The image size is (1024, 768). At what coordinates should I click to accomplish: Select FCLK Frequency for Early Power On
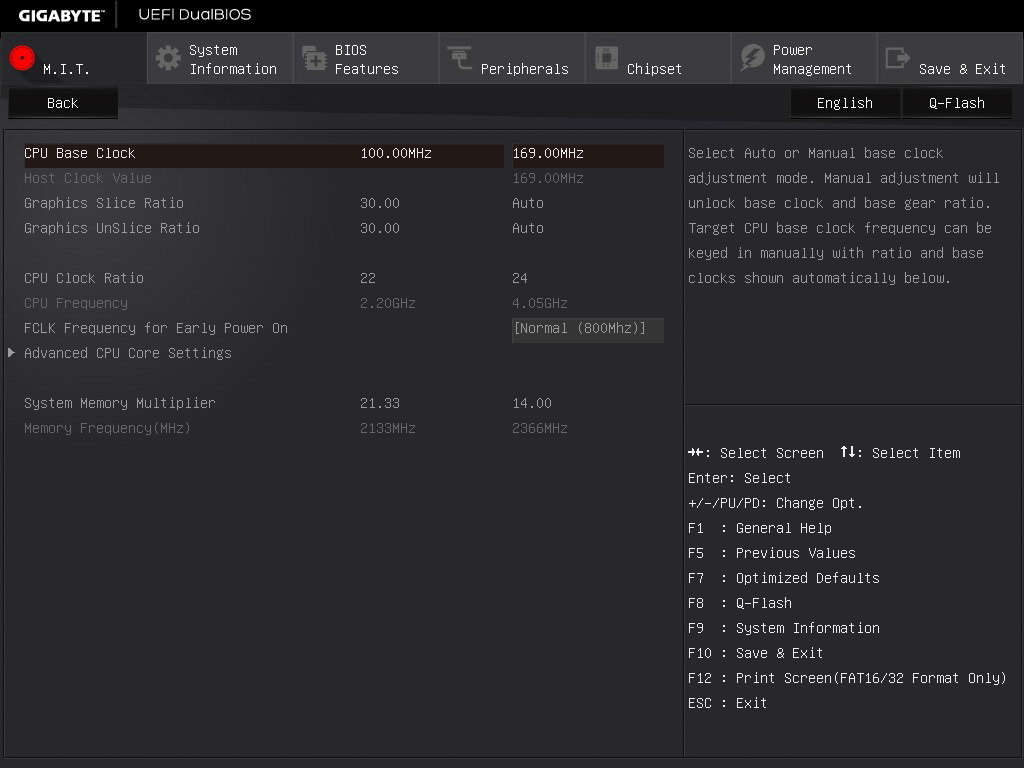(x=155, y=328)
